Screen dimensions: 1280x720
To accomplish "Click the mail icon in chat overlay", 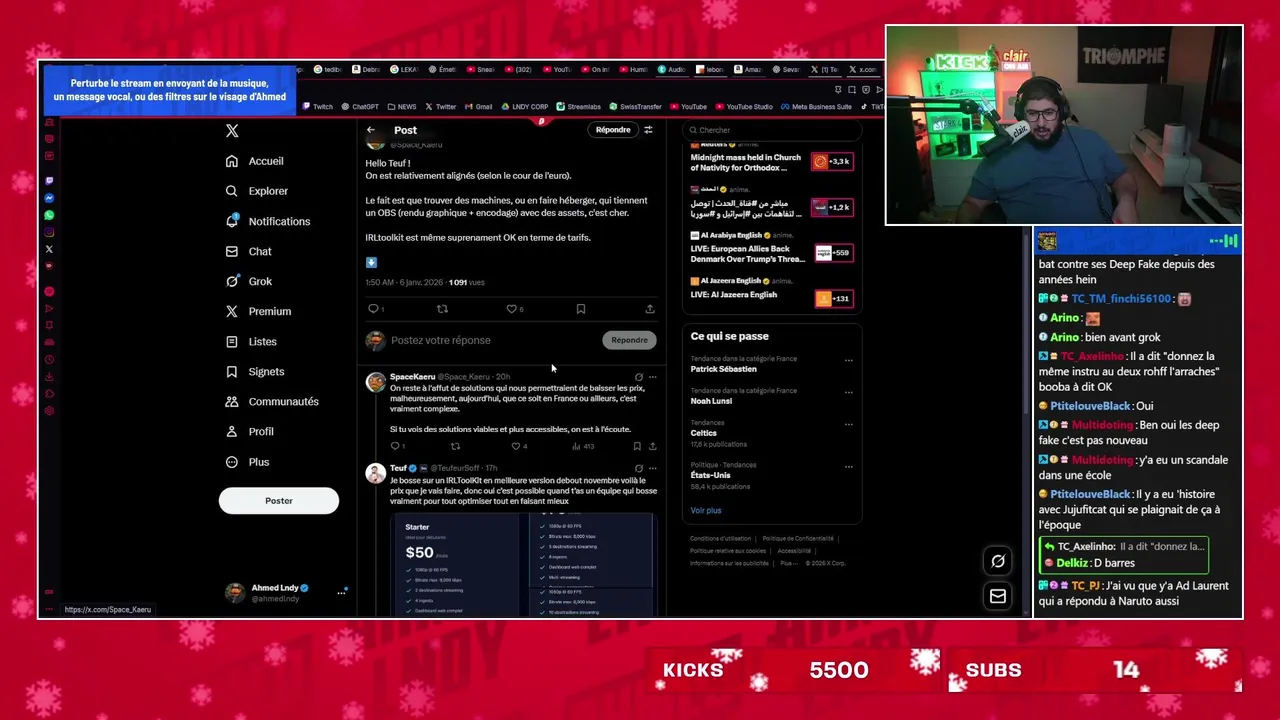I will tap(998, 596).
